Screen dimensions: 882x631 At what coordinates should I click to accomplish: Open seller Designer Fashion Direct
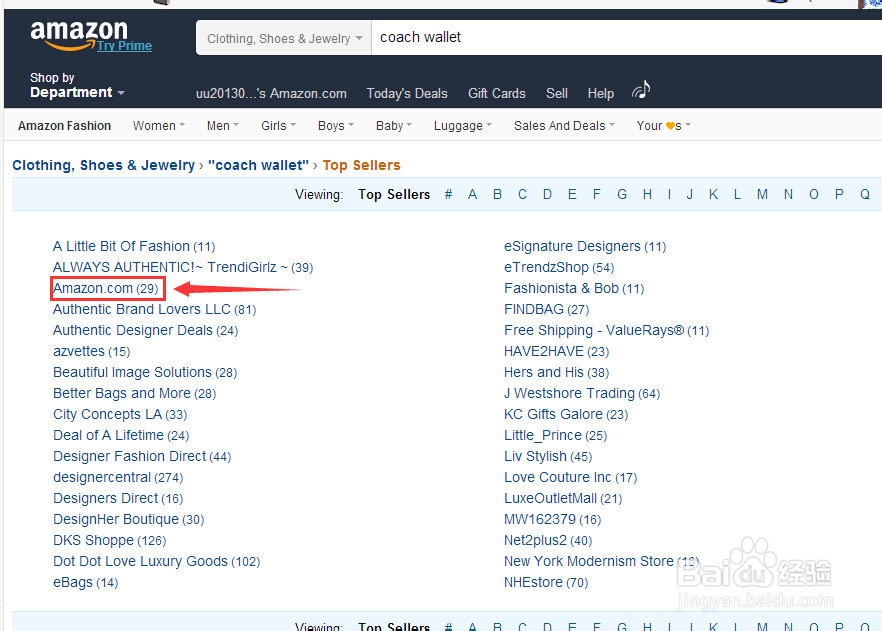(142, 456)
